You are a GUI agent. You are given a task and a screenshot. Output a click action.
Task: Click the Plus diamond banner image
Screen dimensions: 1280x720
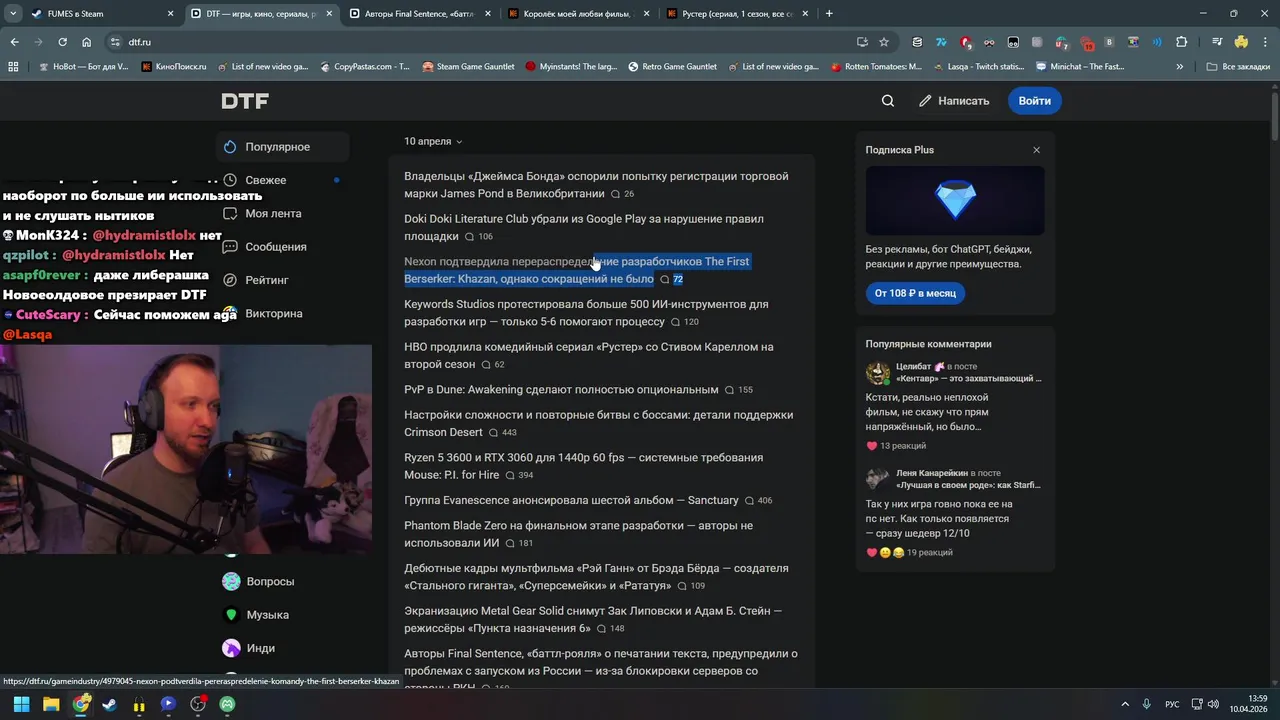(955, 201)
